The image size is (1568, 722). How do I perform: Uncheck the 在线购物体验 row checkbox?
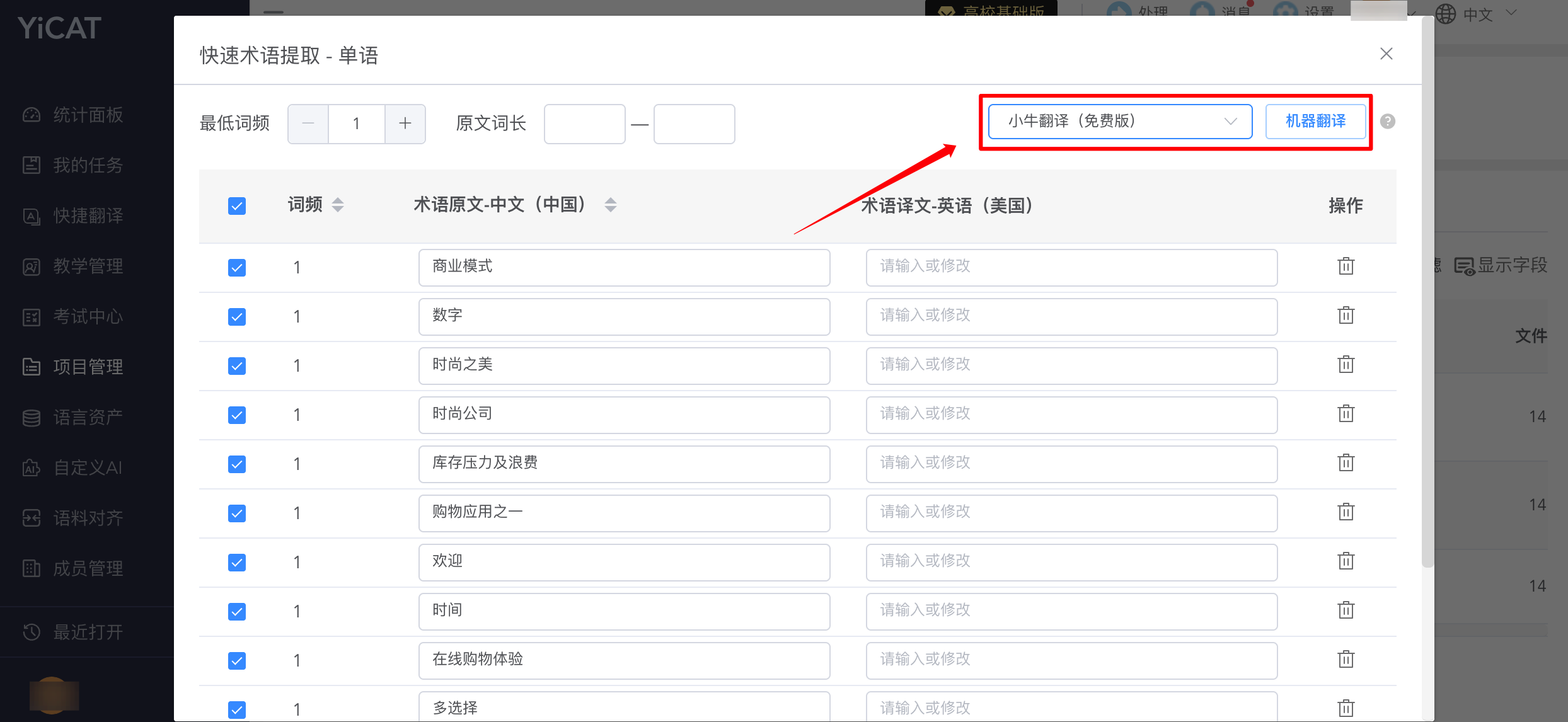[x=237, y=661]
